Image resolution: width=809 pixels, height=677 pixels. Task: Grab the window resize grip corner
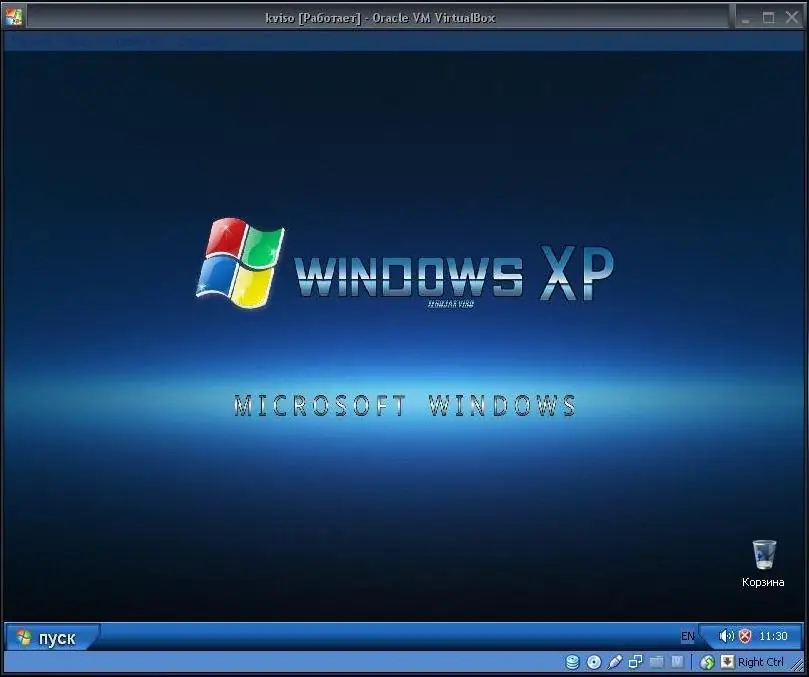click(799, 665)
